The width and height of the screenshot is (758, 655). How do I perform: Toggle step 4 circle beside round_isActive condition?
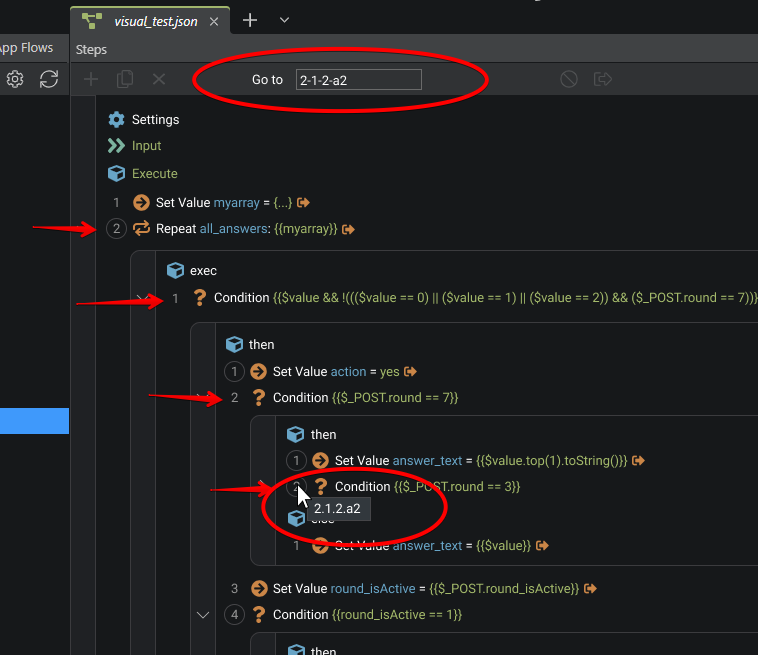click(x=234, y=614)
